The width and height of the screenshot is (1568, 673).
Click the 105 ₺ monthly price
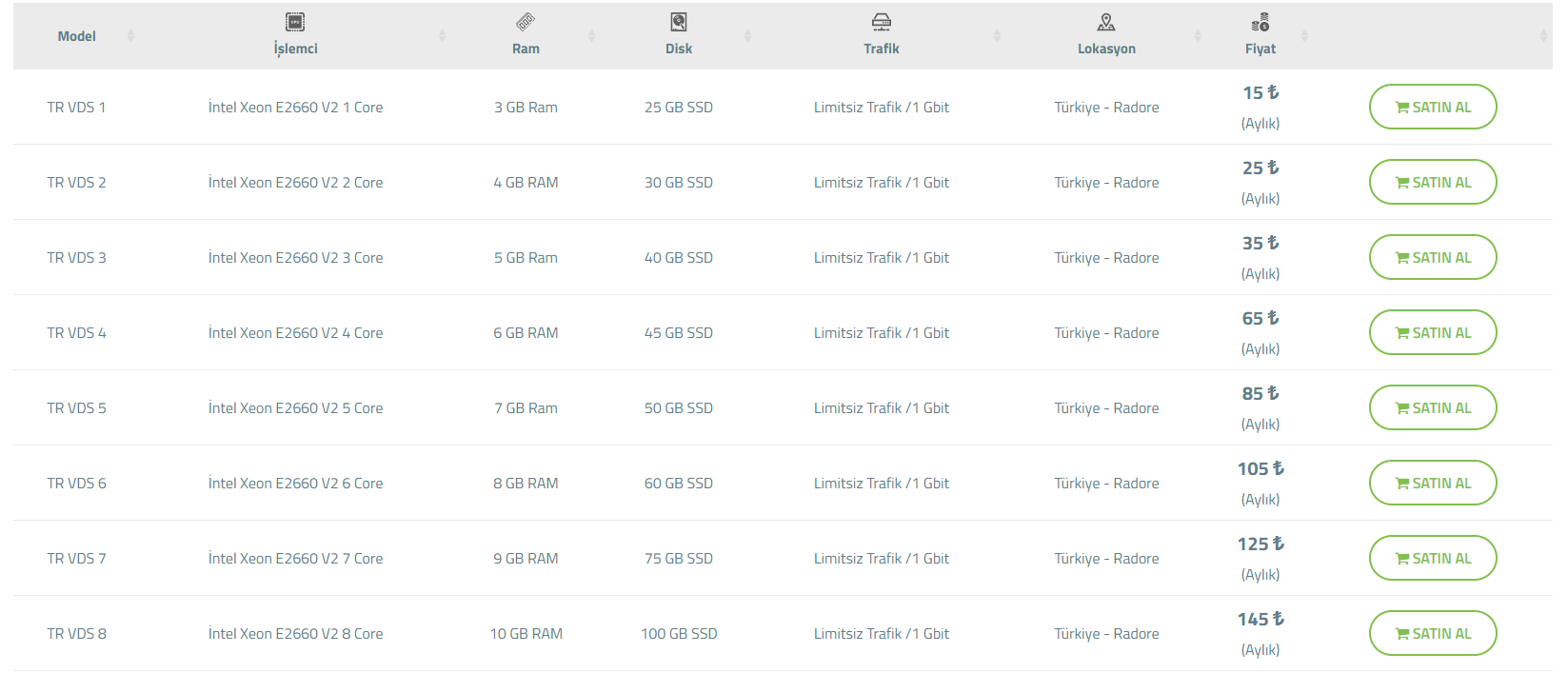1260,469
